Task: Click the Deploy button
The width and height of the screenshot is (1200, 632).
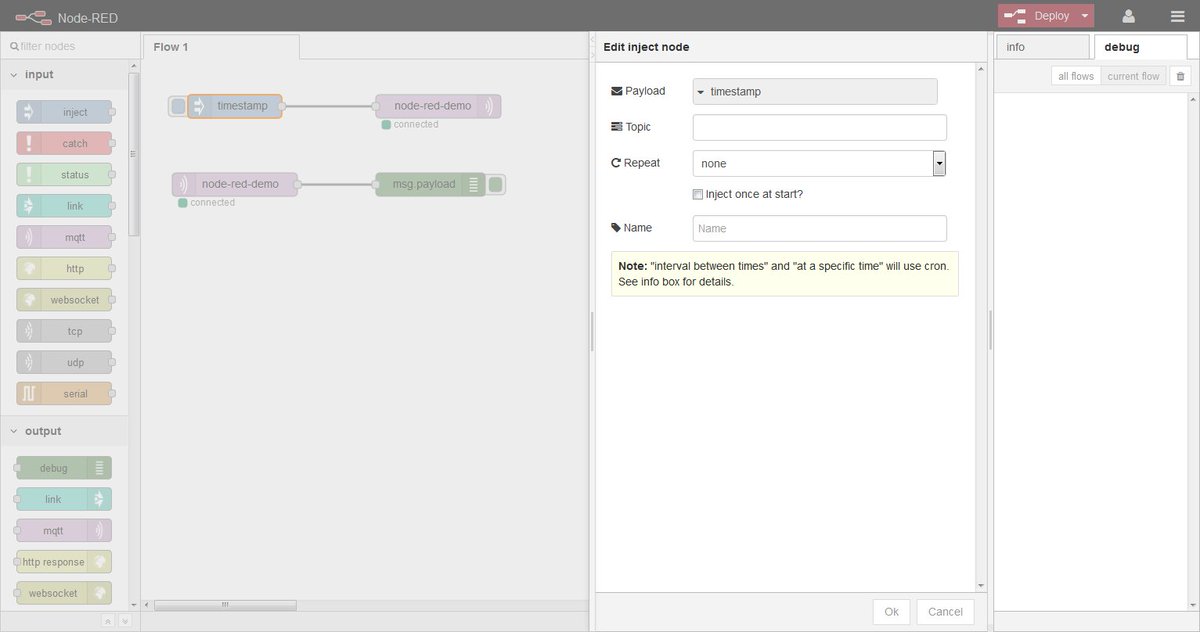Action: click(x=1038, y=16)
